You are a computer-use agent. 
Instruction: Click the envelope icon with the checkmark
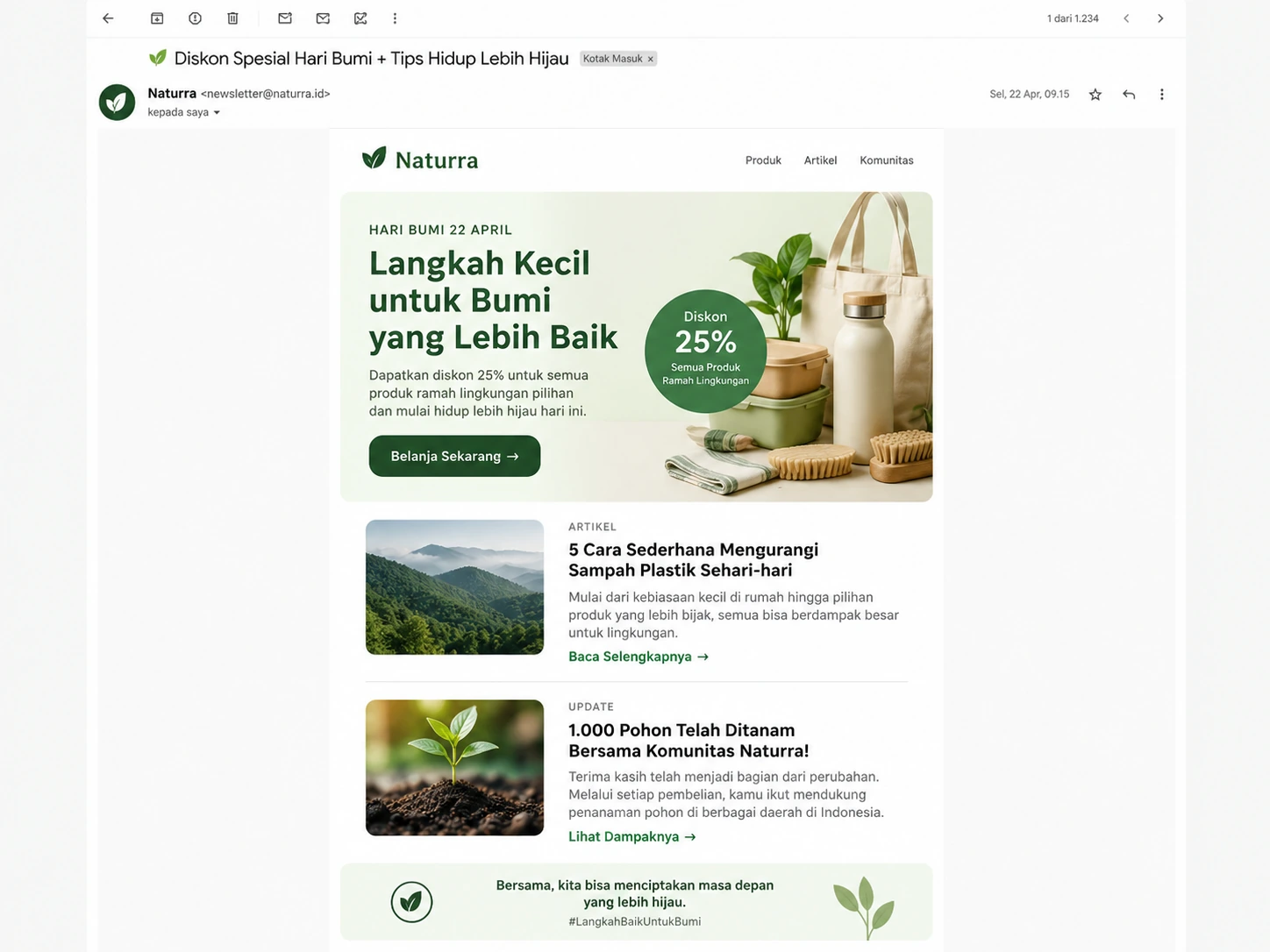[x=323, y=18]
